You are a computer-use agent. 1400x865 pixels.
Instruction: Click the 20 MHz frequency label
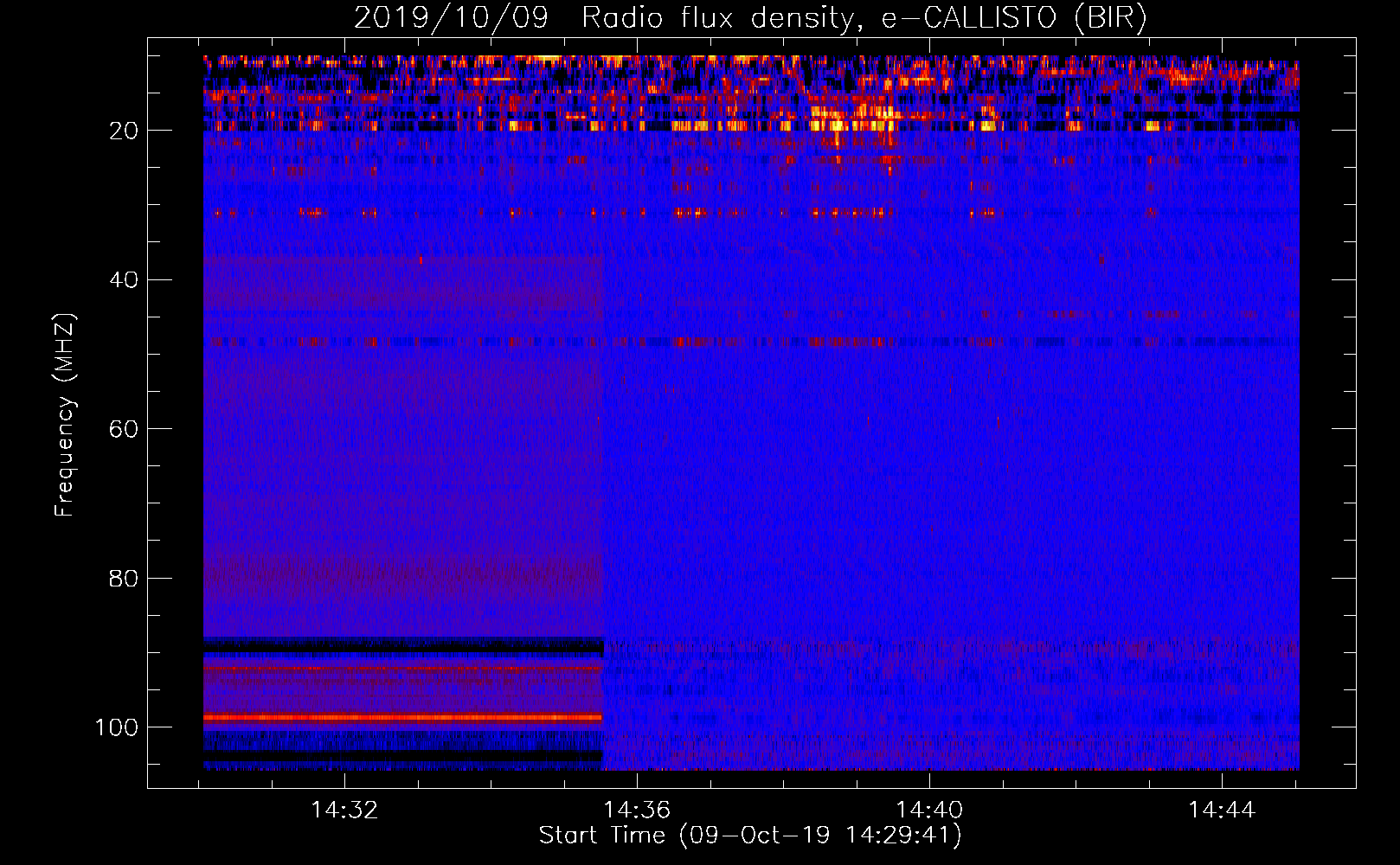click(125, 131)
